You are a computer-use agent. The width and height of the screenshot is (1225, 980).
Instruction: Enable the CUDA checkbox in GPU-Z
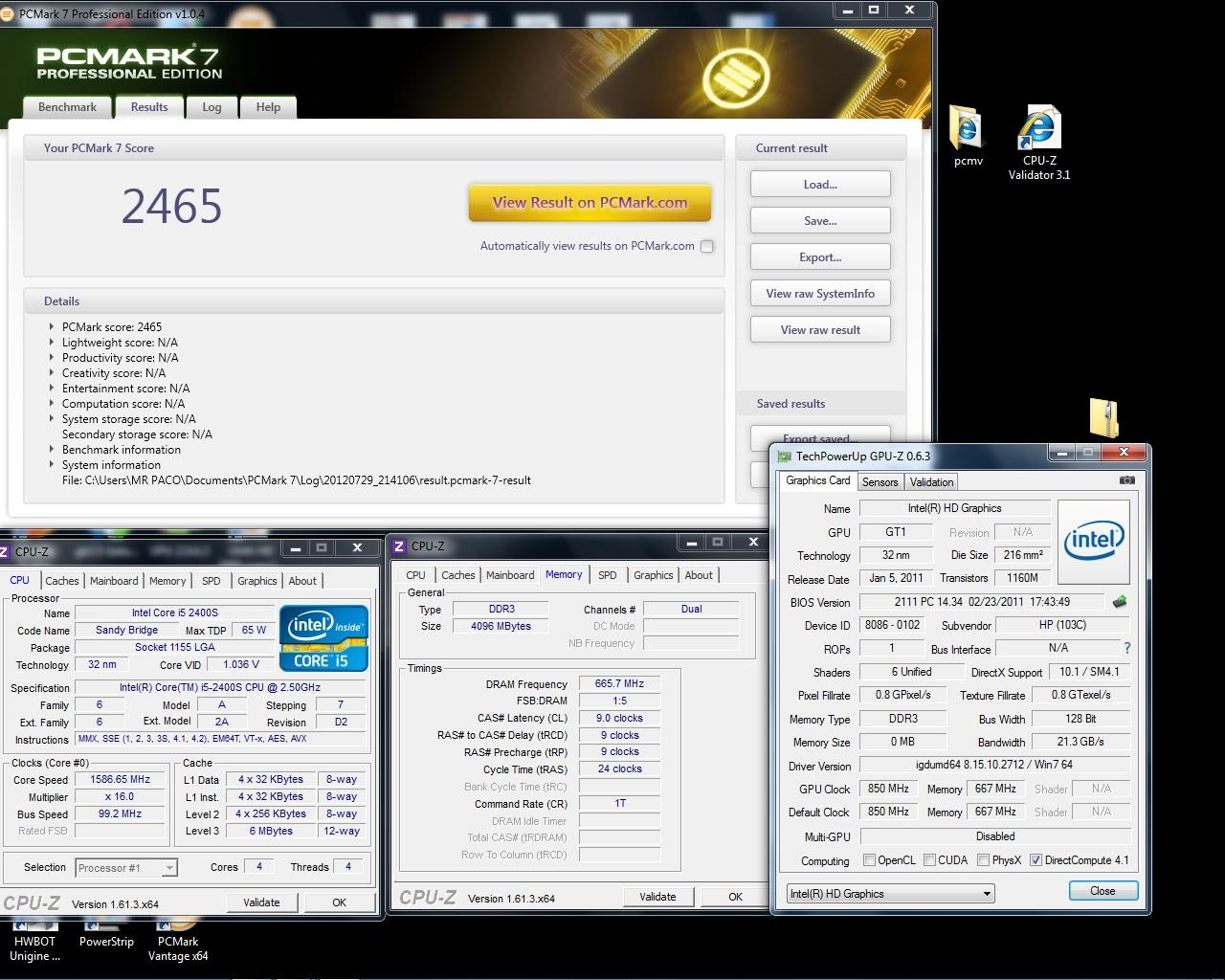(929, 860)
